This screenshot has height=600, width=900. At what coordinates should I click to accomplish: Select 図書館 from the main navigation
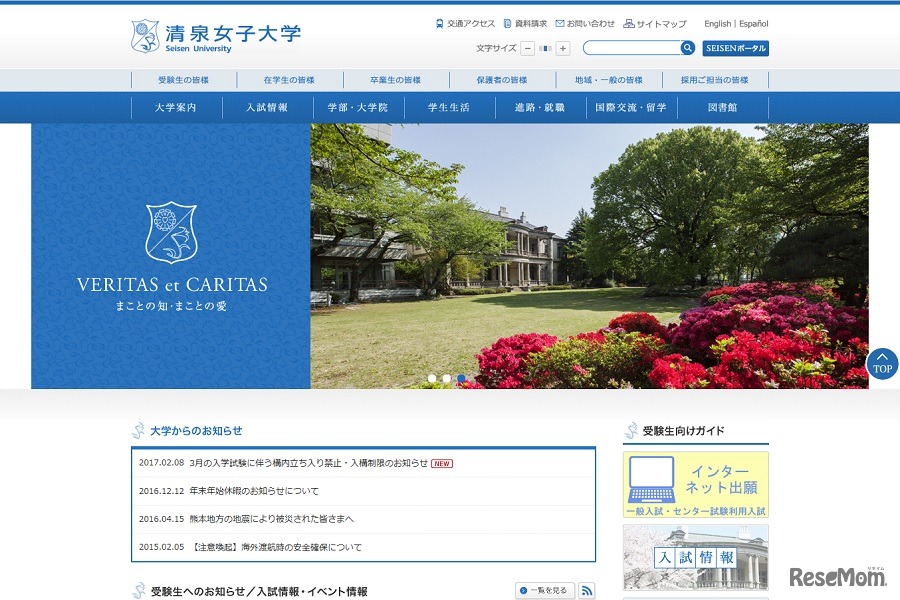click(722, 106)
